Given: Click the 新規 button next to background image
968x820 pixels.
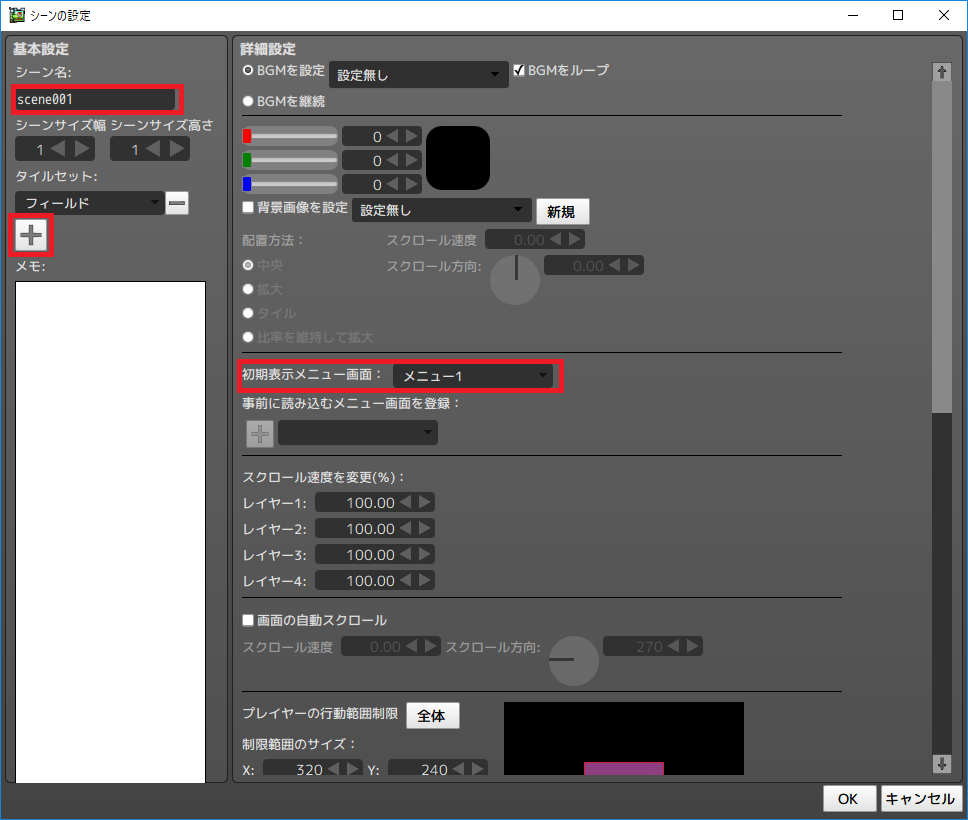Looking at the screenshot, I should 562,211.
